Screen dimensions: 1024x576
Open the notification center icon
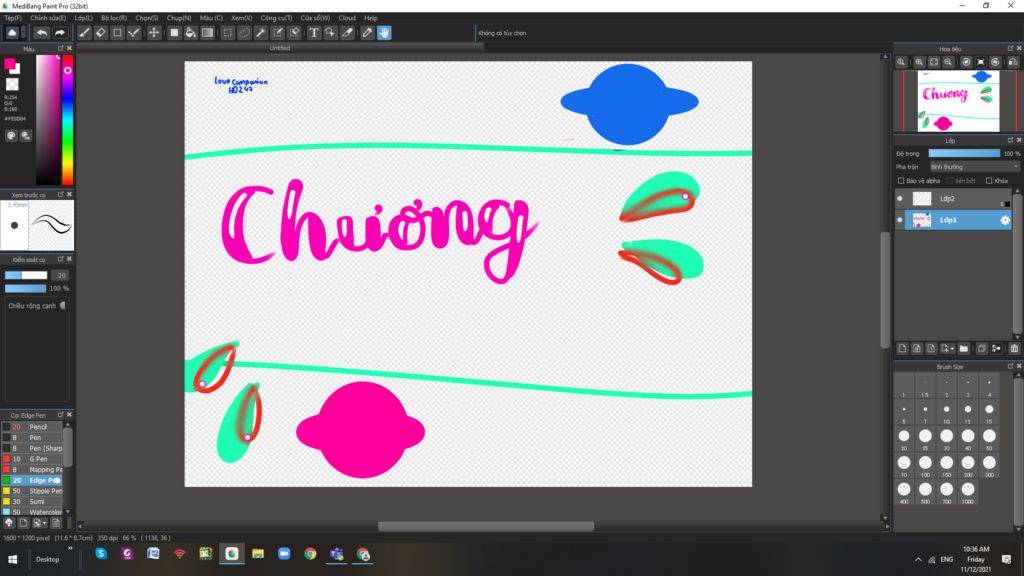tap(1006, 560)
